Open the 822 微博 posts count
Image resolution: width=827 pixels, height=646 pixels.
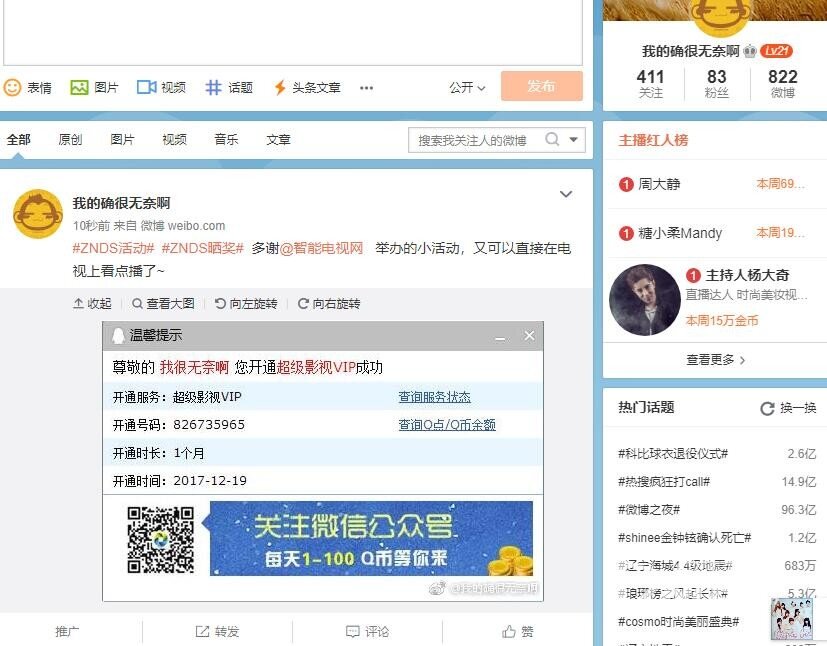tap(783, 84)
